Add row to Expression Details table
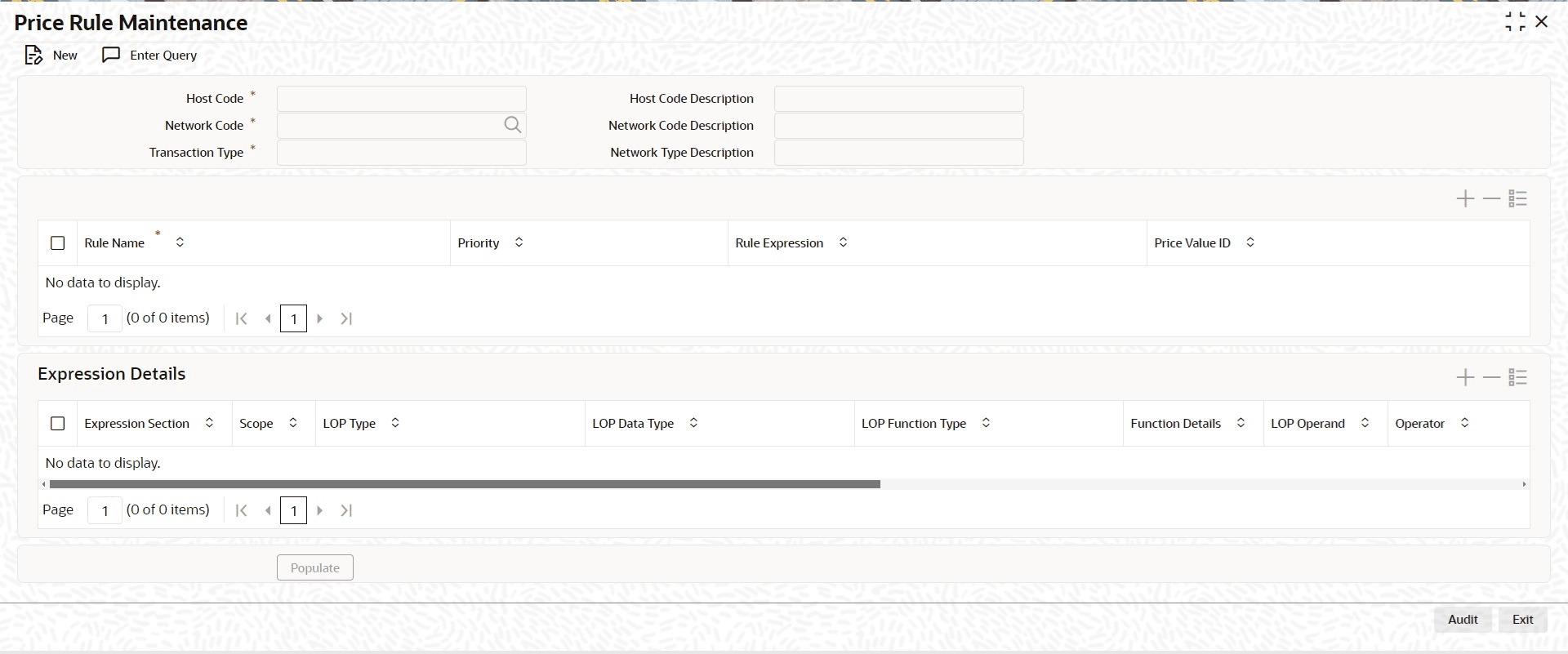This screenshot has height=654, width=1568. (1465, 377)
